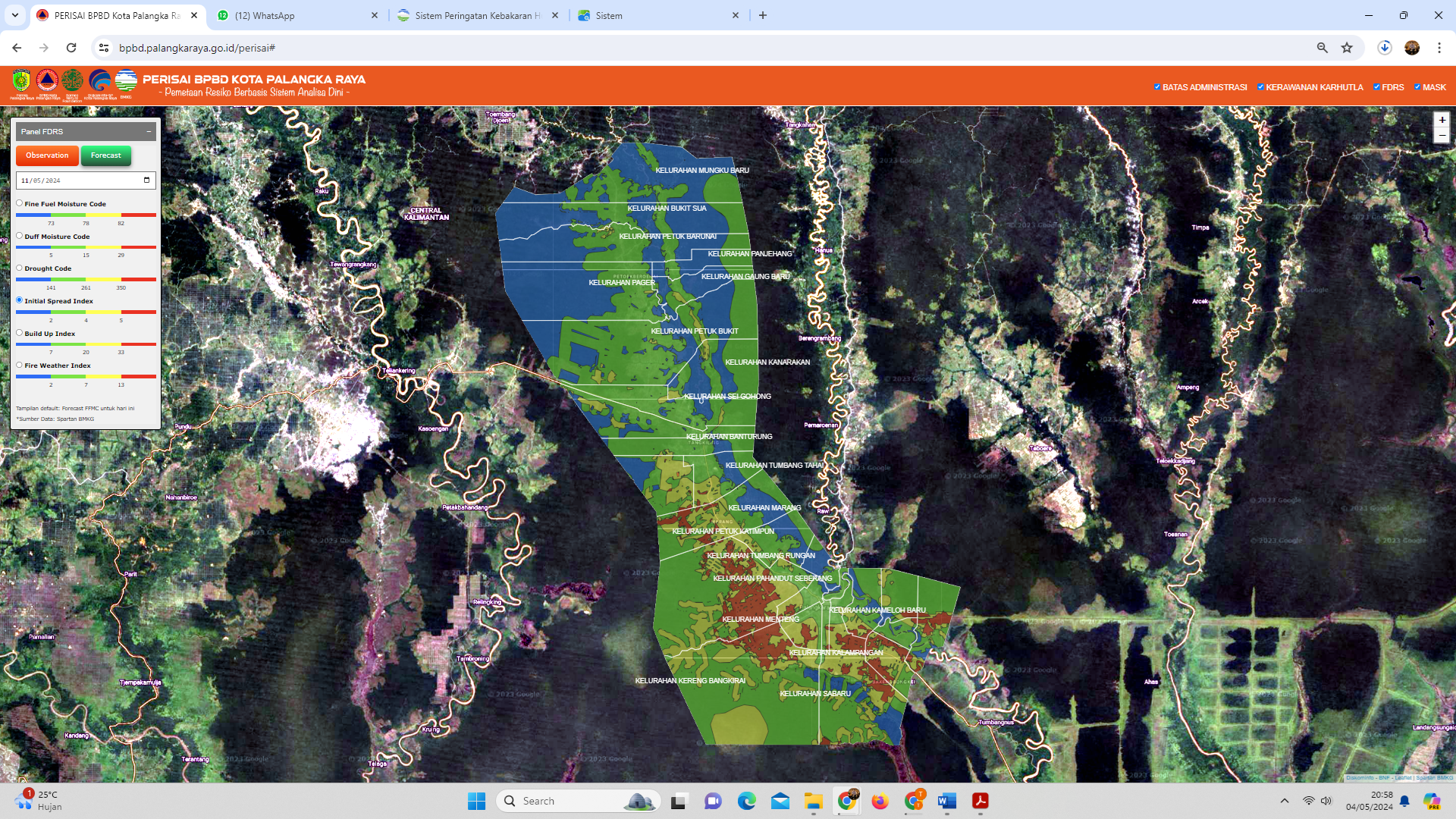
Task: Open Chrome three-dot menu
Action: click(1439, 48)
